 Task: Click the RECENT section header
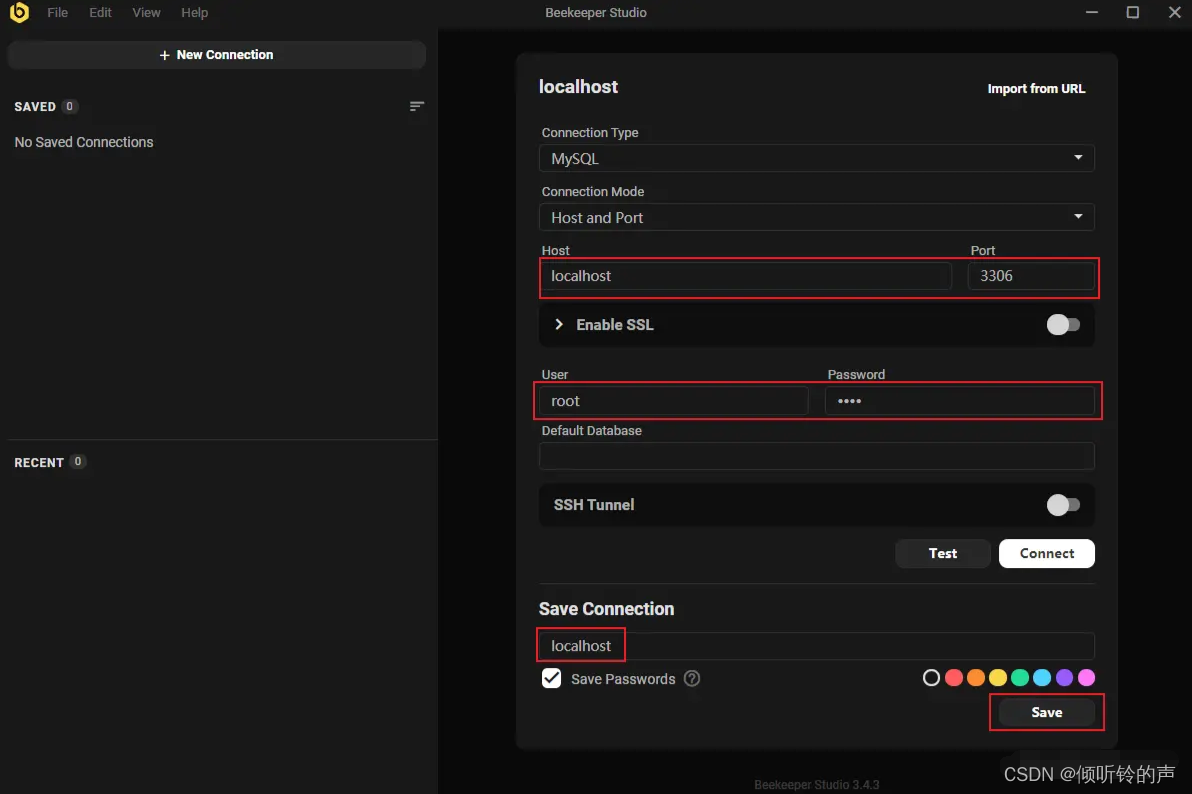pyautogui.click(x=39, y=462)
